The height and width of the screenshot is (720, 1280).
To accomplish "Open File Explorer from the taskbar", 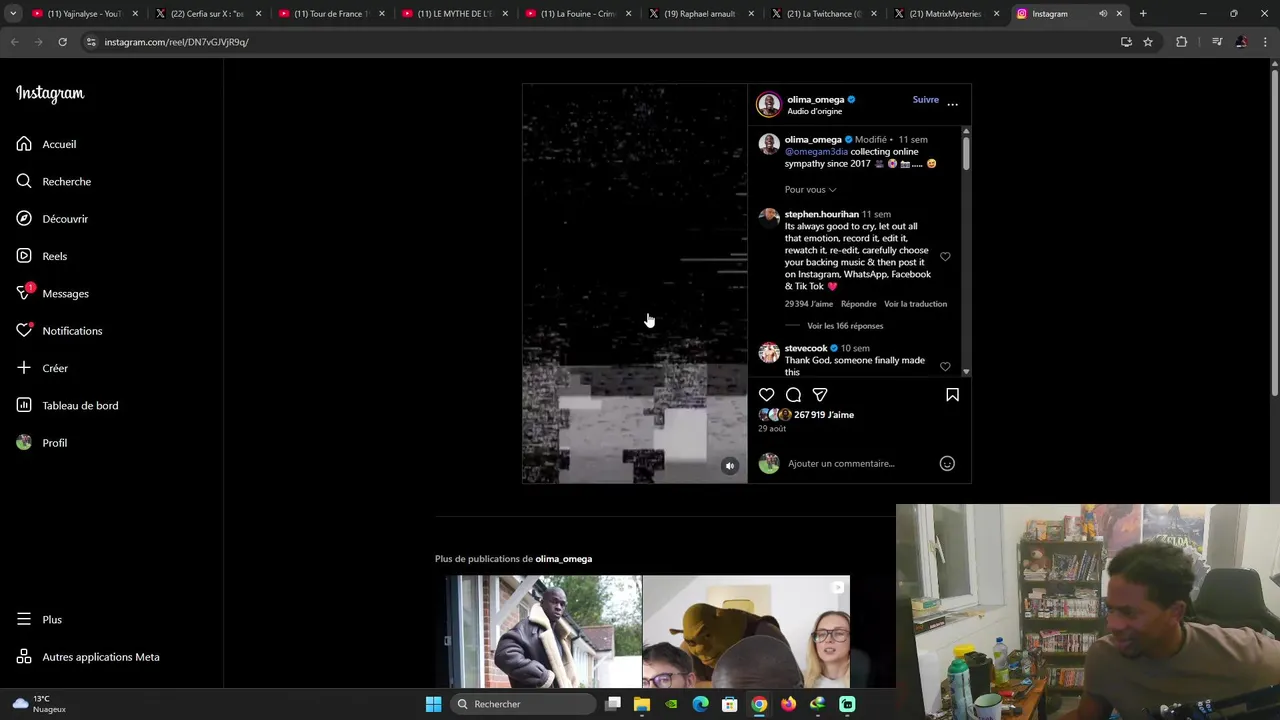I will point(642,704).
